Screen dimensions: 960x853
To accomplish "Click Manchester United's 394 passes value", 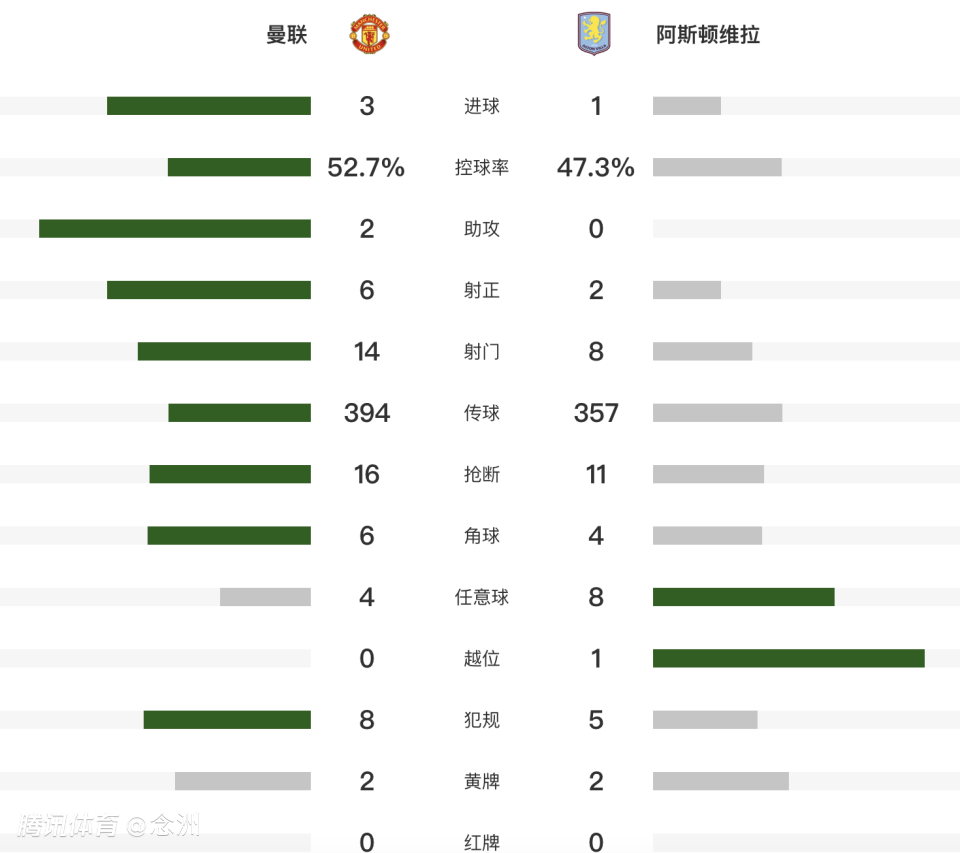I will [x=367, y=413].
